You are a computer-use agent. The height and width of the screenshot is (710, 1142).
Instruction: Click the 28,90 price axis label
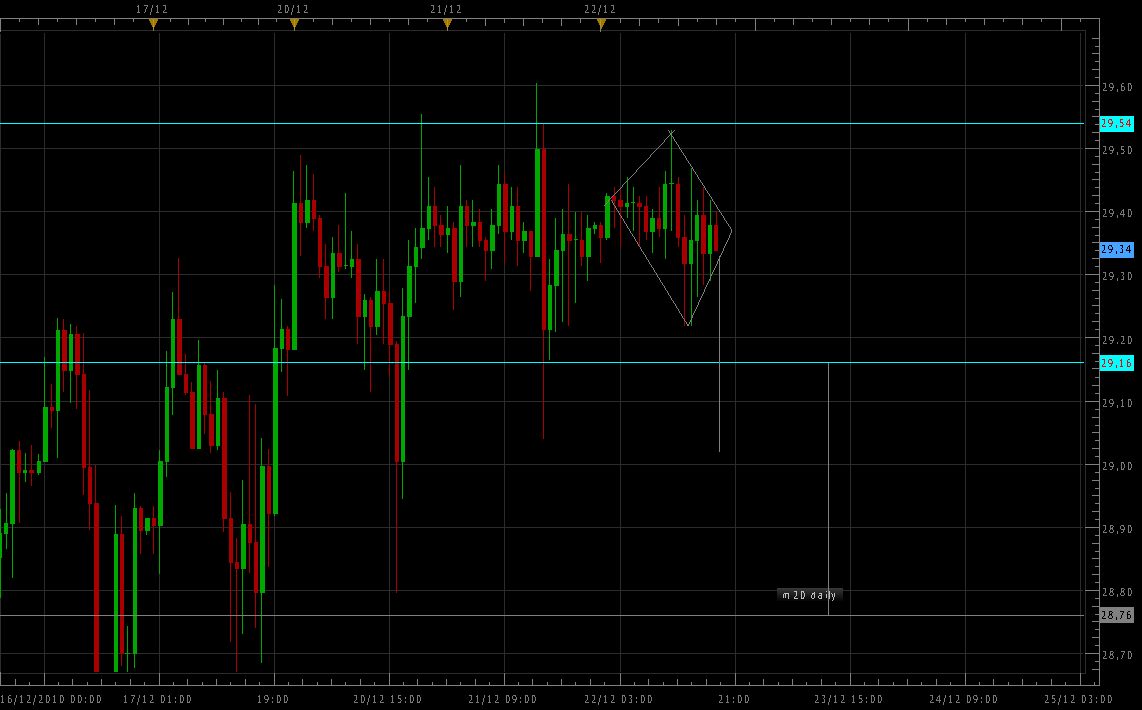pos(1116,529)
